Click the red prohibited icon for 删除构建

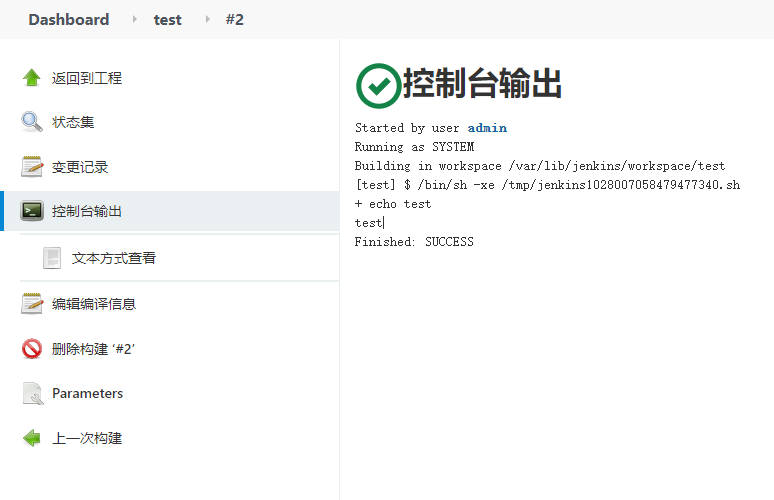click(32, 349)
